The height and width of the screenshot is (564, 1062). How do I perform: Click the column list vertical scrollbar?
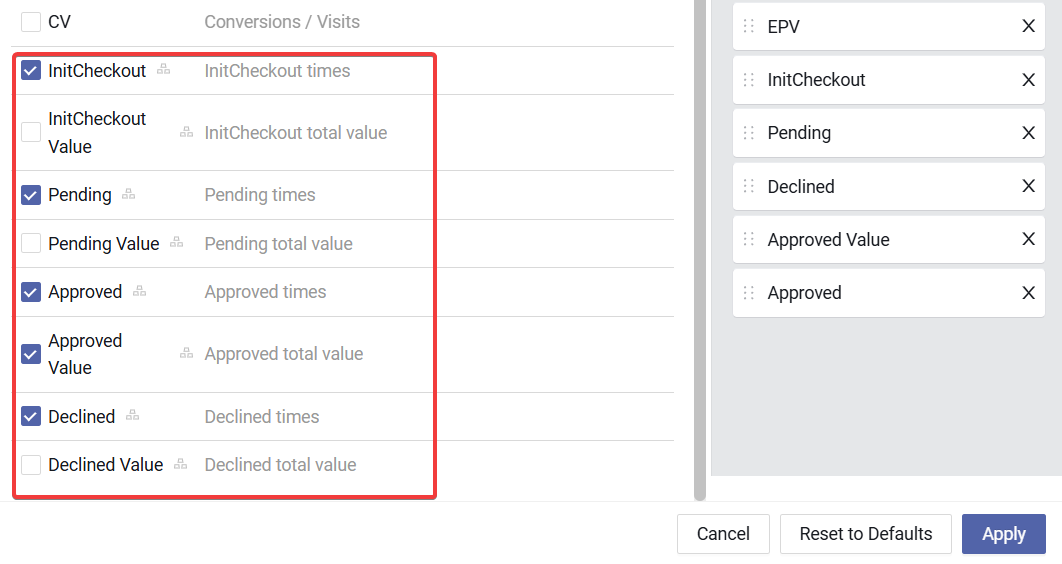tap(700, 250)
